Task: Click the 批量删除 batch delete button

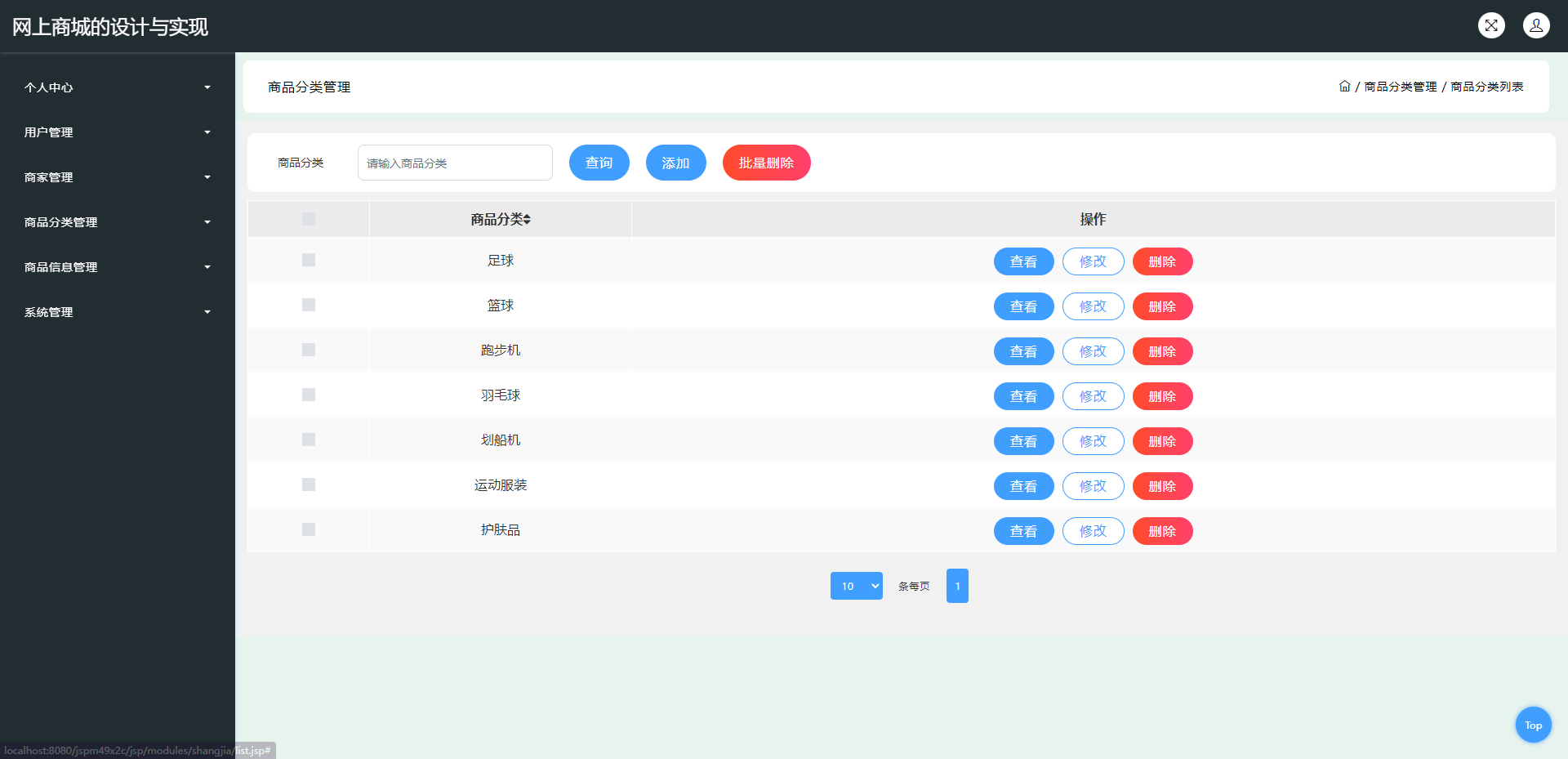Action: (767, 163)
